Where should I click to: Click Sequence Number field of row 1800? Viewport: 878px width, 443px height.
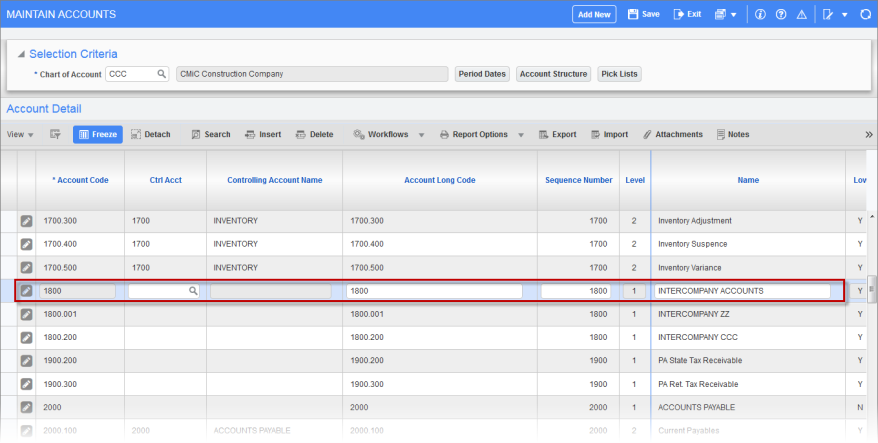pyautogui.click(x=576, y=291)
